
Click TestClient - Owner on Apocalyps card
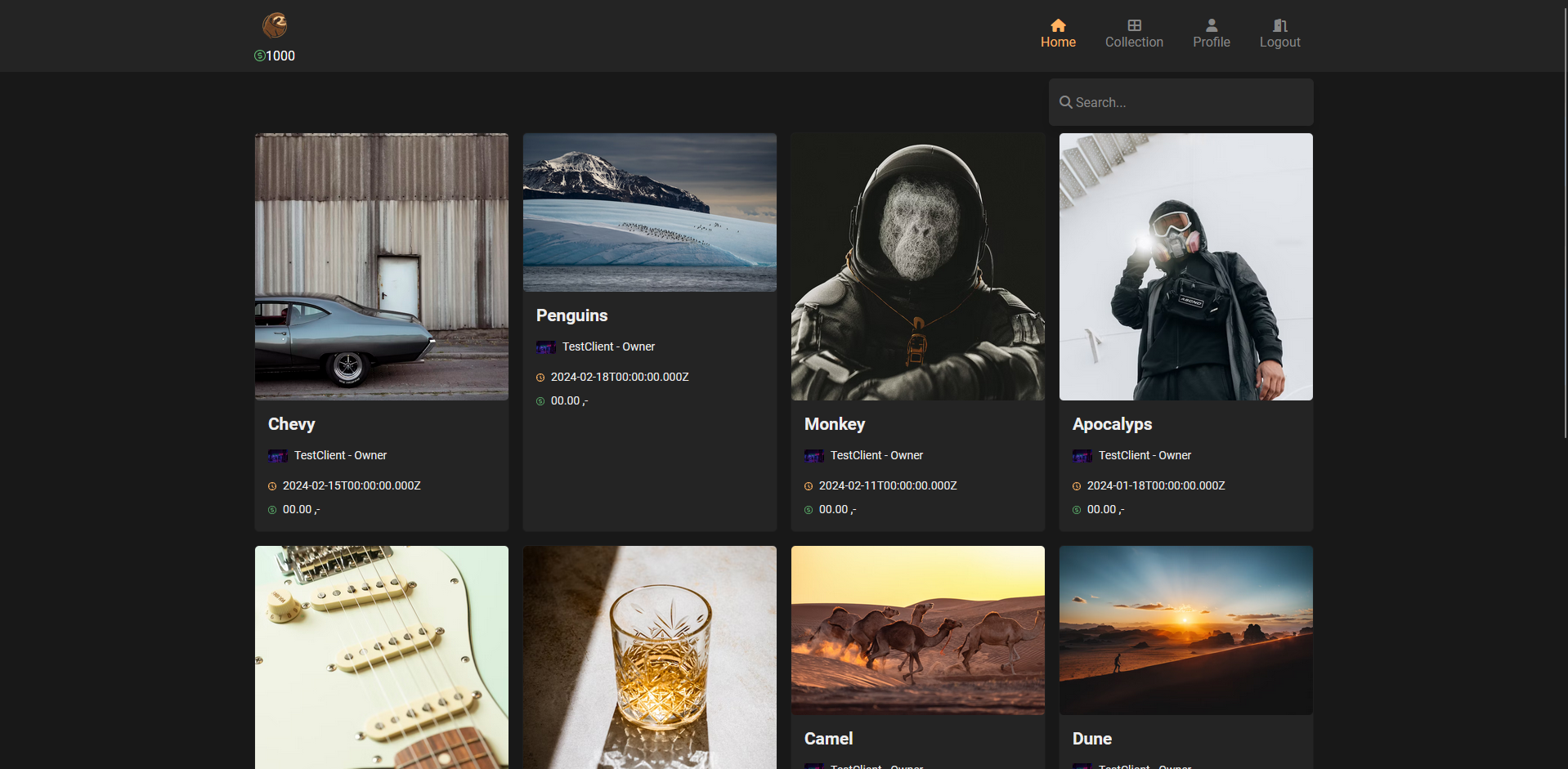(1145, 455)
